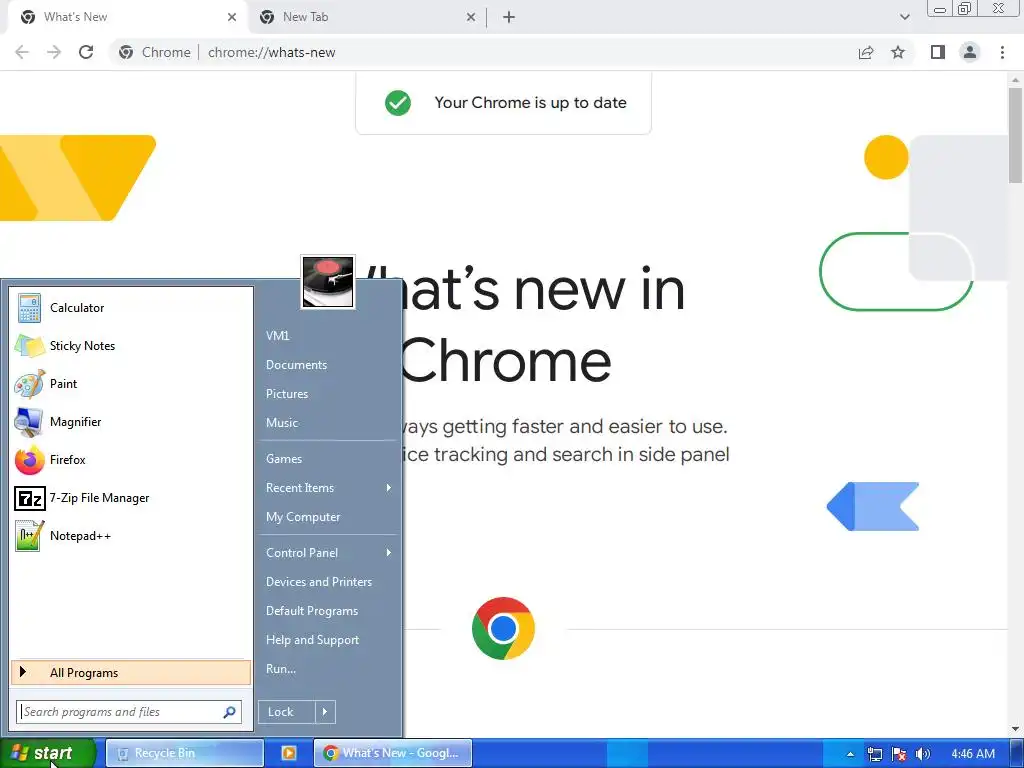This screenshot has height=768, width=1024.
Task: Click the Search programs and files box
Action: click(129, 712)
